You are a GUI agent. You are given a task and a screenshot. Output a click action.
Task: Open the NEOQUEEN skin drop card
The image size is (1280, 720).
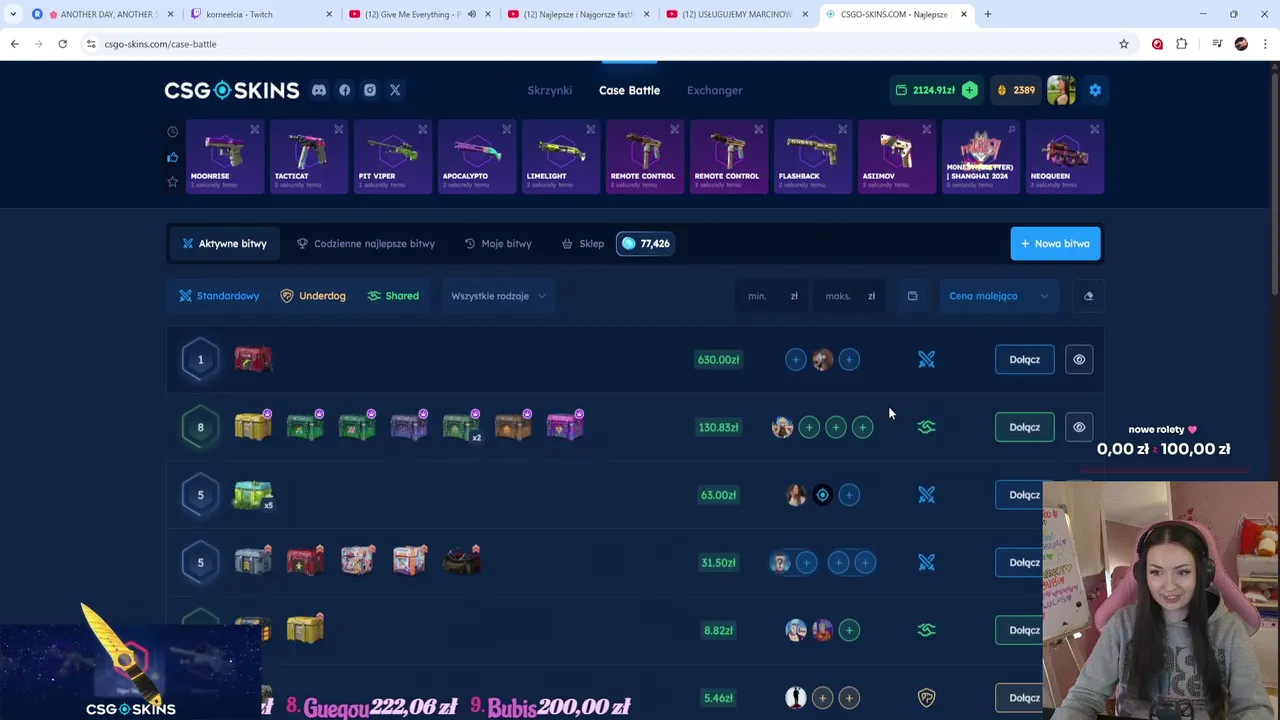coord(1065,157)
